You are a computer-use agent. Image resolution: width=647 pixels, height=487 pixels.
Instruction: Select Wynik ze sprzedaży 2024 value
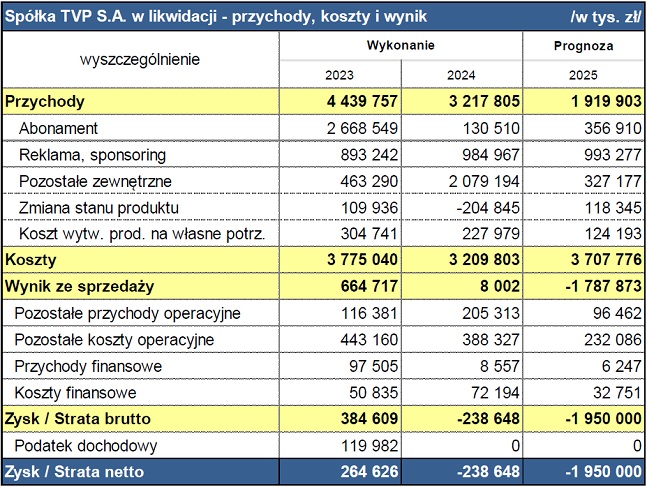tap(462, 286)
